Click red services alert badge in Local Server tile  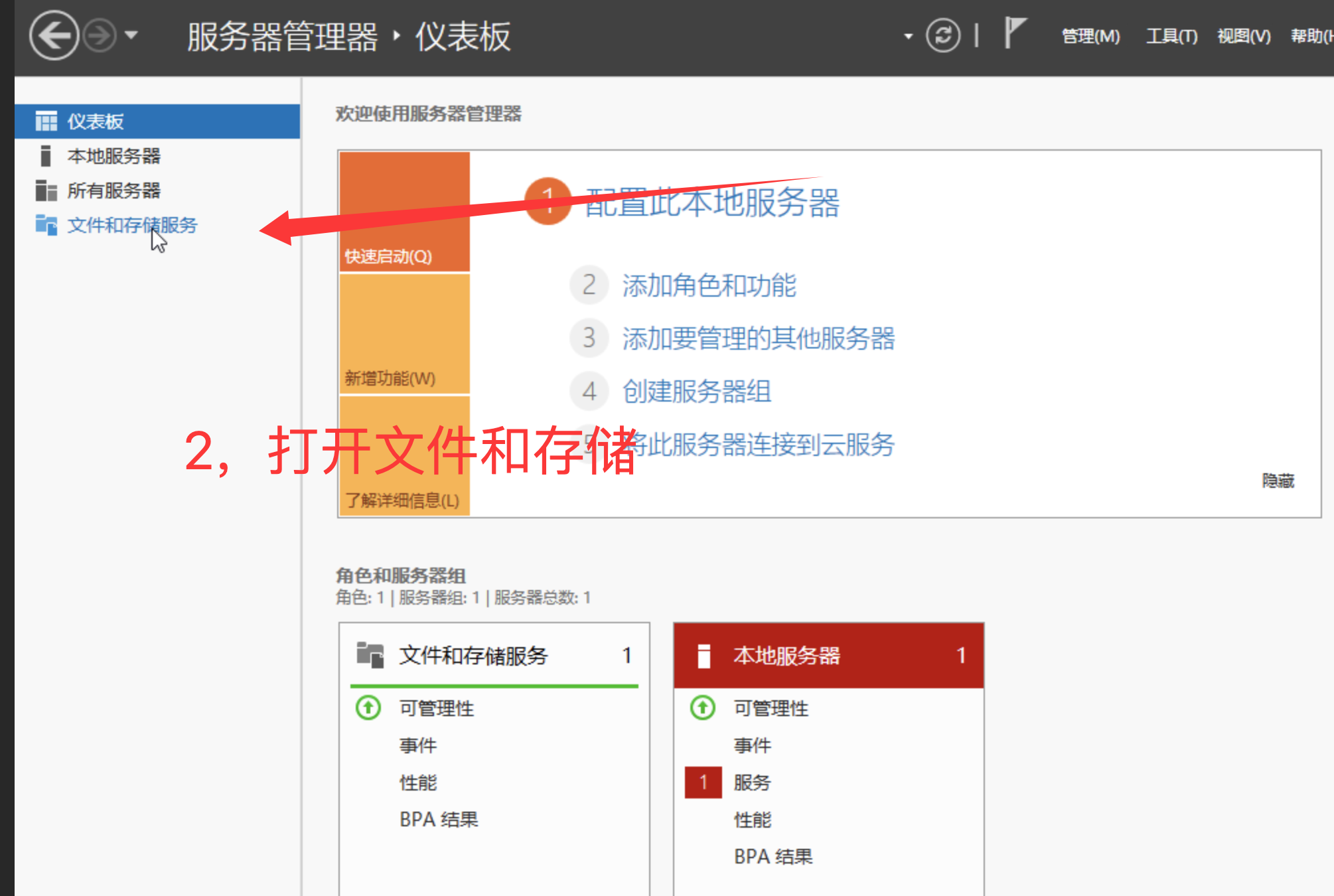703,783
